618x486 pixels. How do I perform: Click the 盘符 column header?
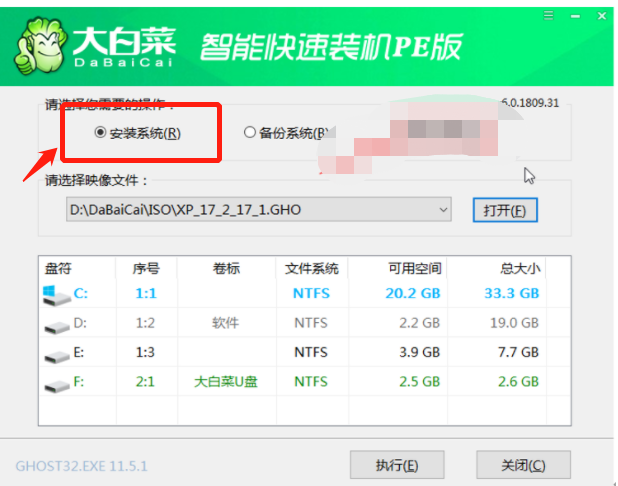coord(58,268)
